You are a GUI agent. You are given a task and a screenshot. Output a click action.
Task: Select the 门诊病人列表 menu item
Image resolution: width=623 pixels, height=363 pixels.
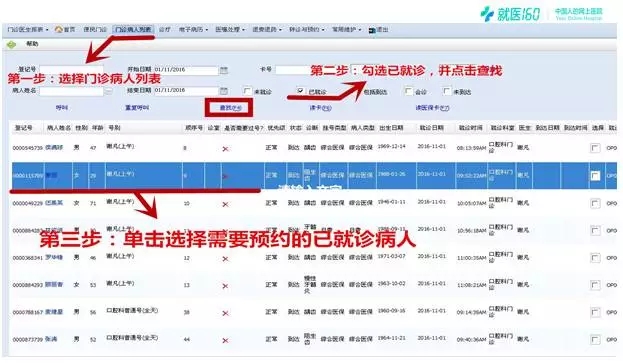[133, 29]
